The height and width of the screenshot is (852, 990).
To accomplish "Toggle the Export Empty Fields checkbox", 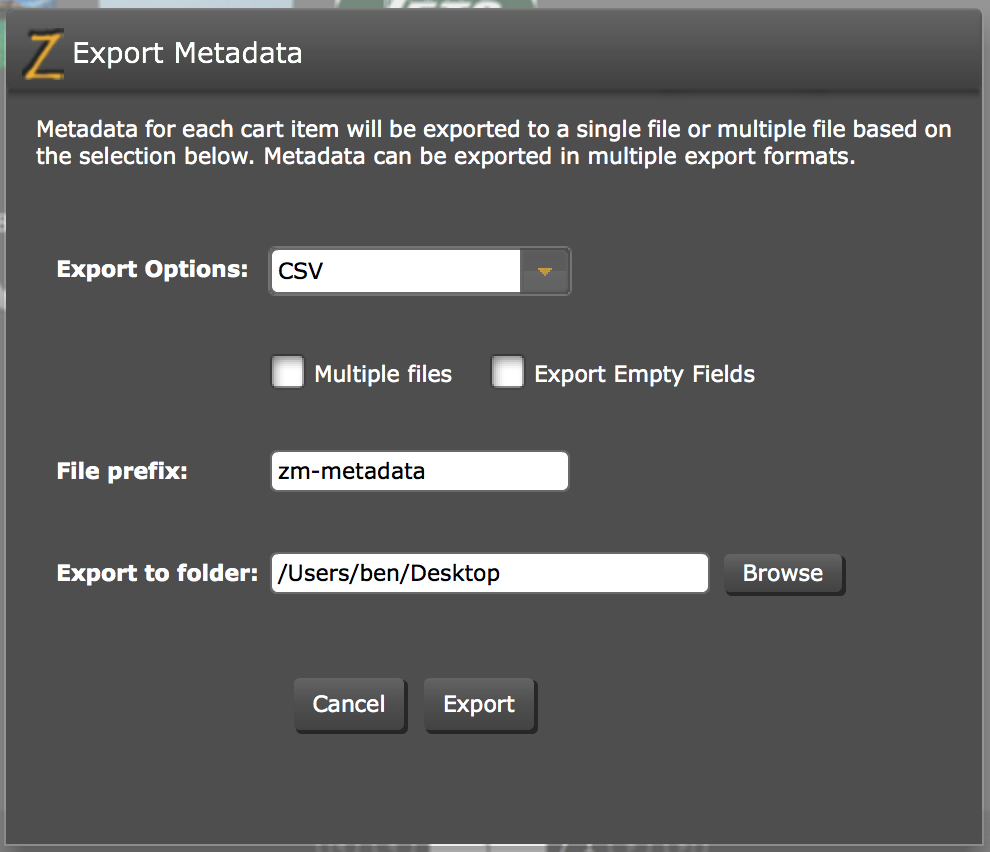I will click(x=508, y=372).
